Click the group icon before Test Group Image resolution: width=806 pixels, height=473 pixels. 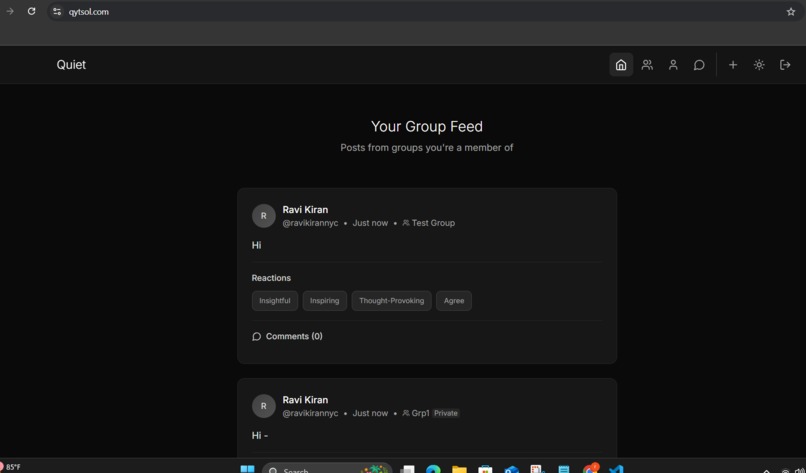[x=406, y=223]
